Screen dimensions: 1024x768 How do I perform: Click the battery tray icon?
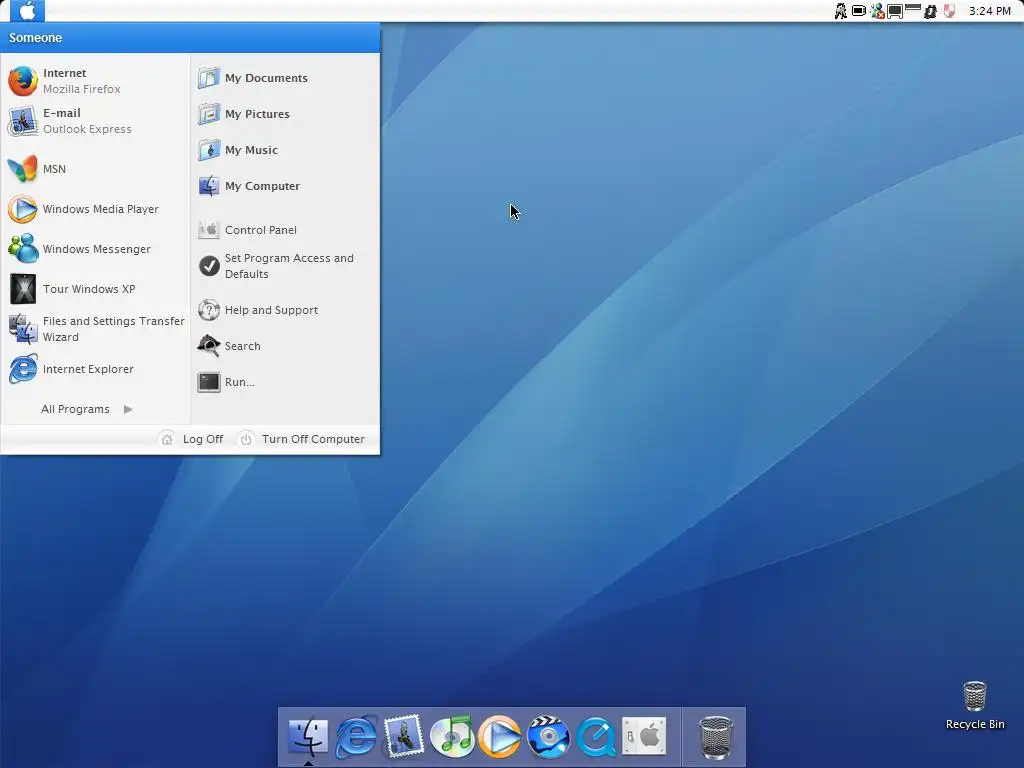[859, 10]
